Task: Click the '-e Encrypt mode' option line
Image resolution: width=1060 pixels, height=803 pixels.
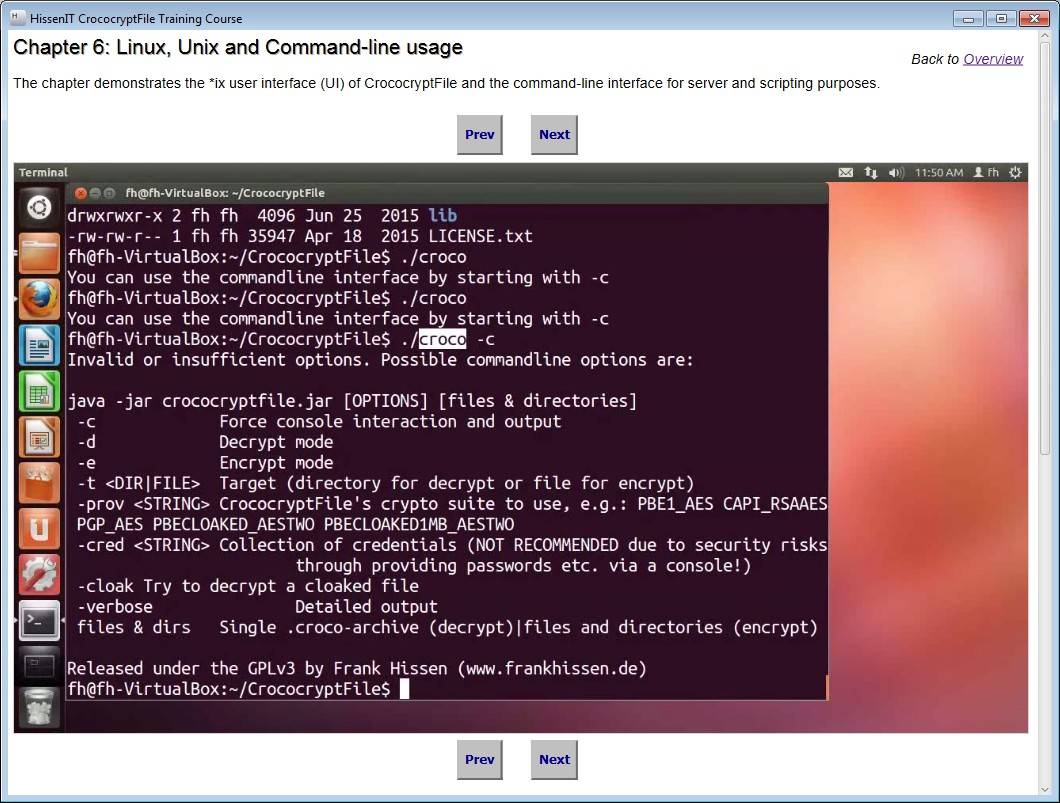Action: click(205, 462)
